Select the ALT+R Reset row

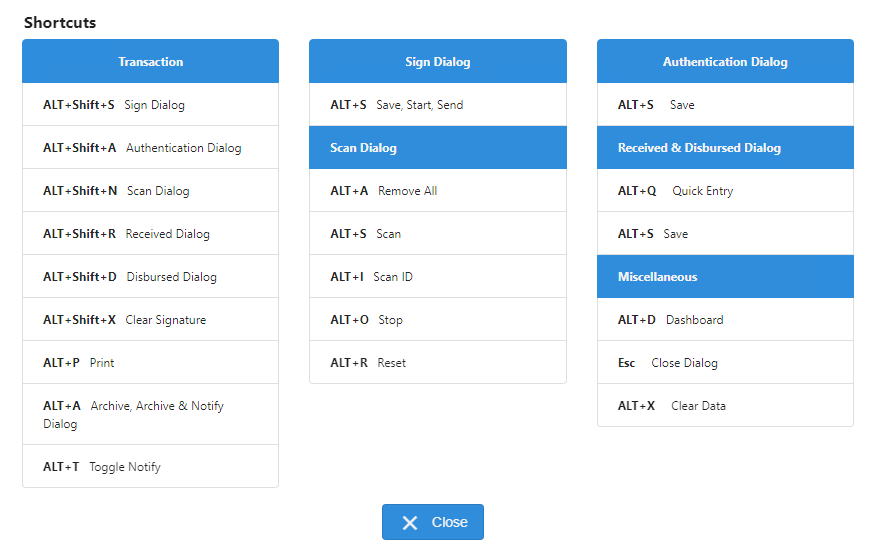click(438, 363)
